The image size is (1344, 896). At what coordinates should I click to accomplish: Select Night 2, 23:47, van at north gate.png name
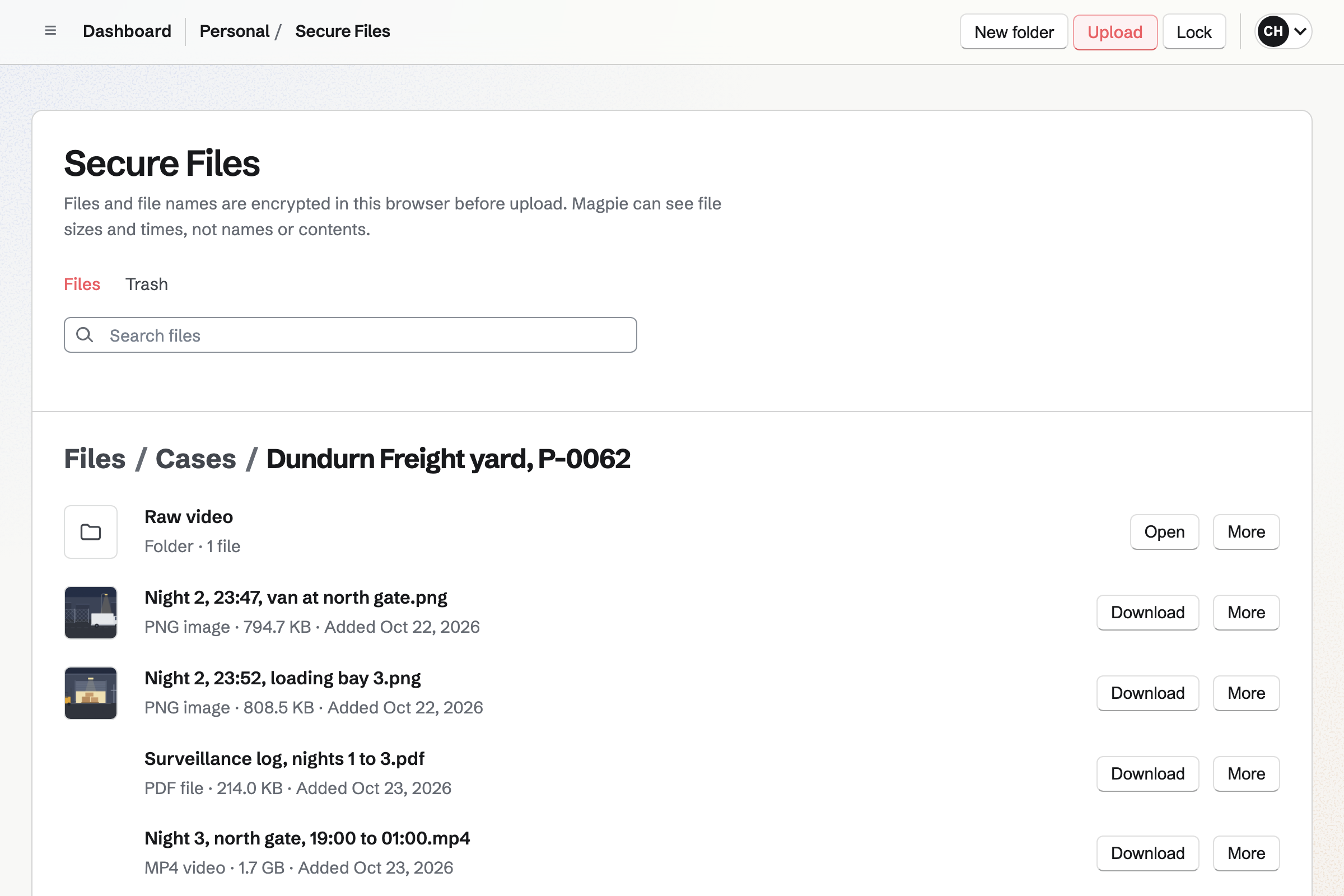click(296, 597)
